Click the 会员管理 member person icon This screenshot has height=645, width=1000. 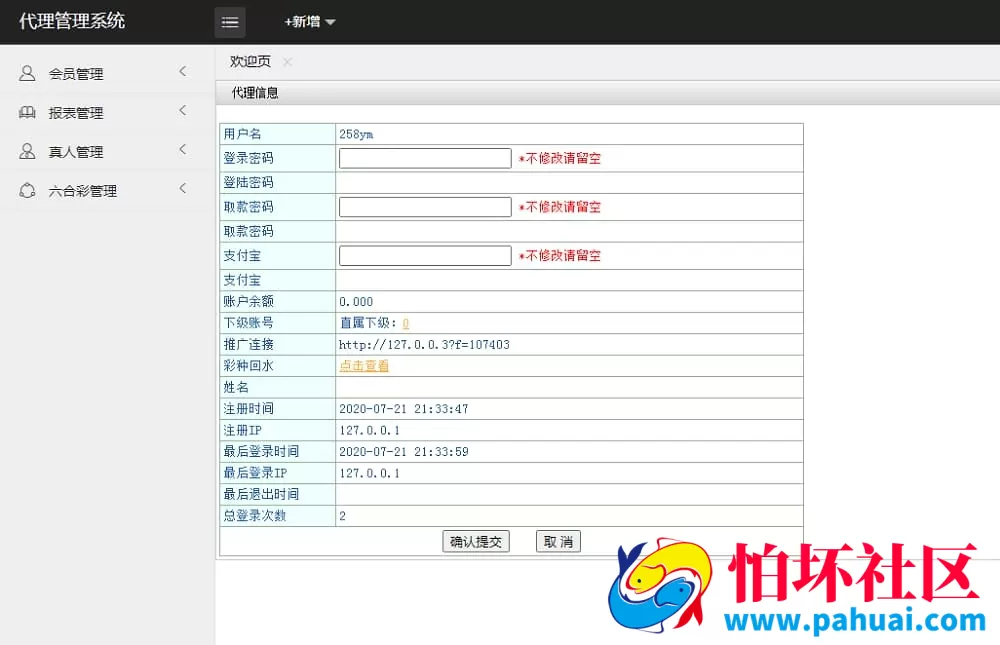pyautogui.click(x=25, y=73)
